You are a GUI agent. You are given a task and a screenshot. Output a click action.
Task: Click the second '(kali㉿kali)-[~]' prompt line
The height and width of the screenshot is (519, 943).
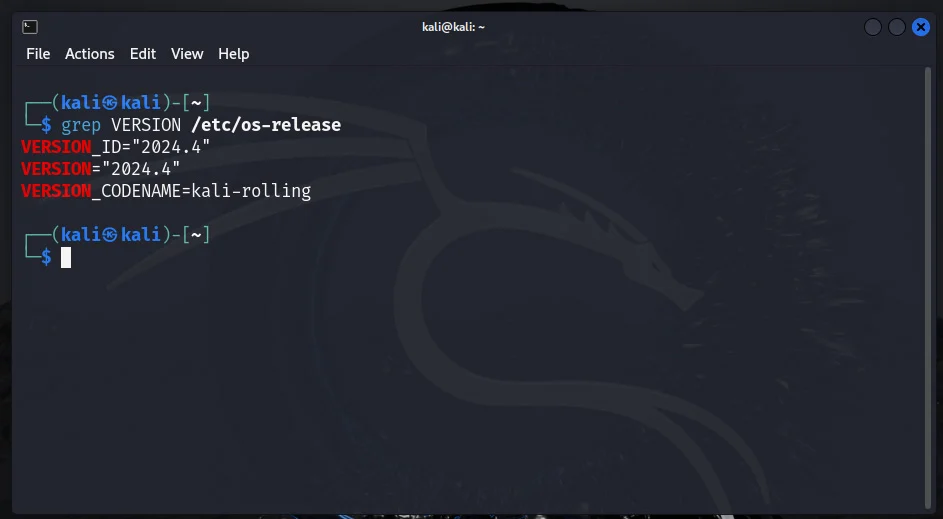pos(131,234)
